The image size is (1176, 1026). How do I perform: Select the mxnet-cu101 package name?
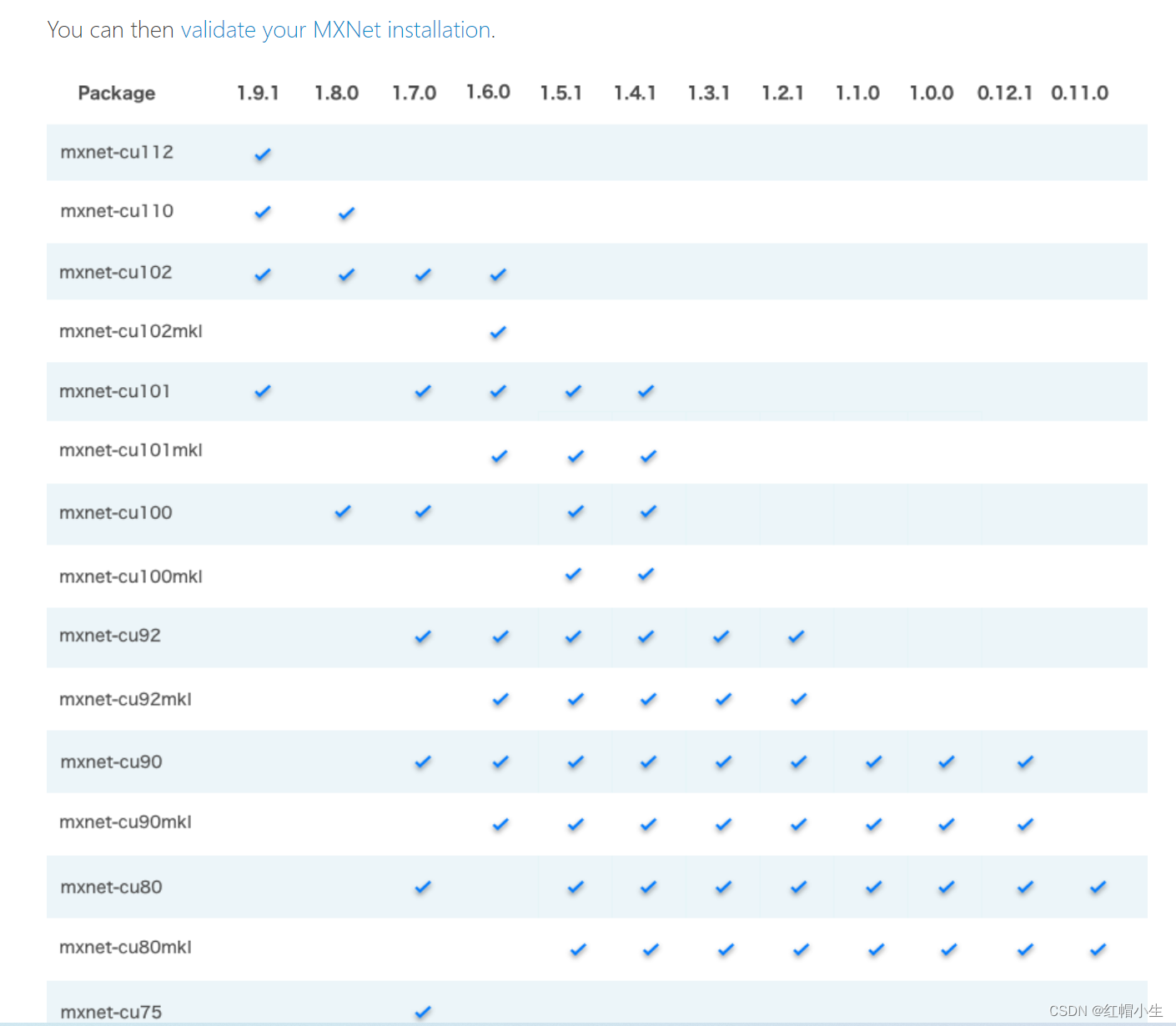click(x=115, y=391)
